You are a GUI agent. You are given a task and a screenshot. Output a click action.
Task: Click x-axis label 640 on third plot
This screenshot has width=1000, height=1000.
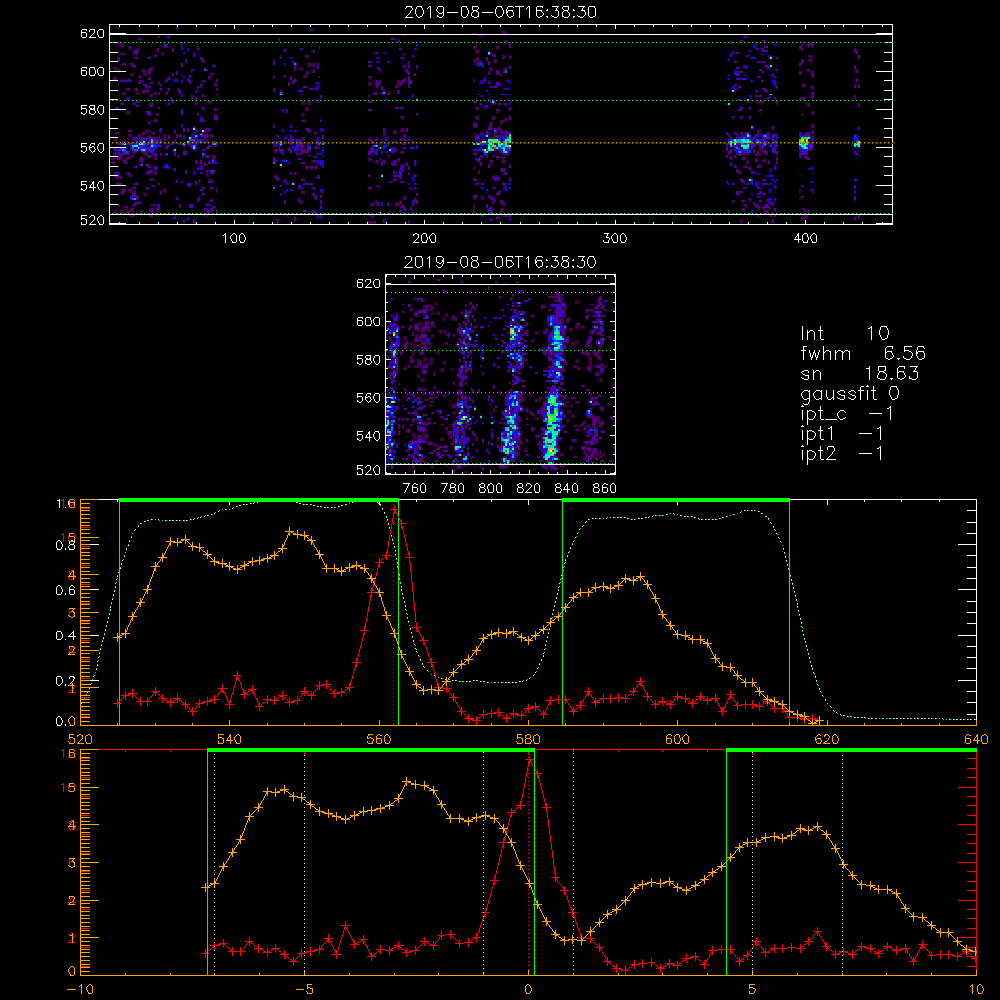click(976, 739)
